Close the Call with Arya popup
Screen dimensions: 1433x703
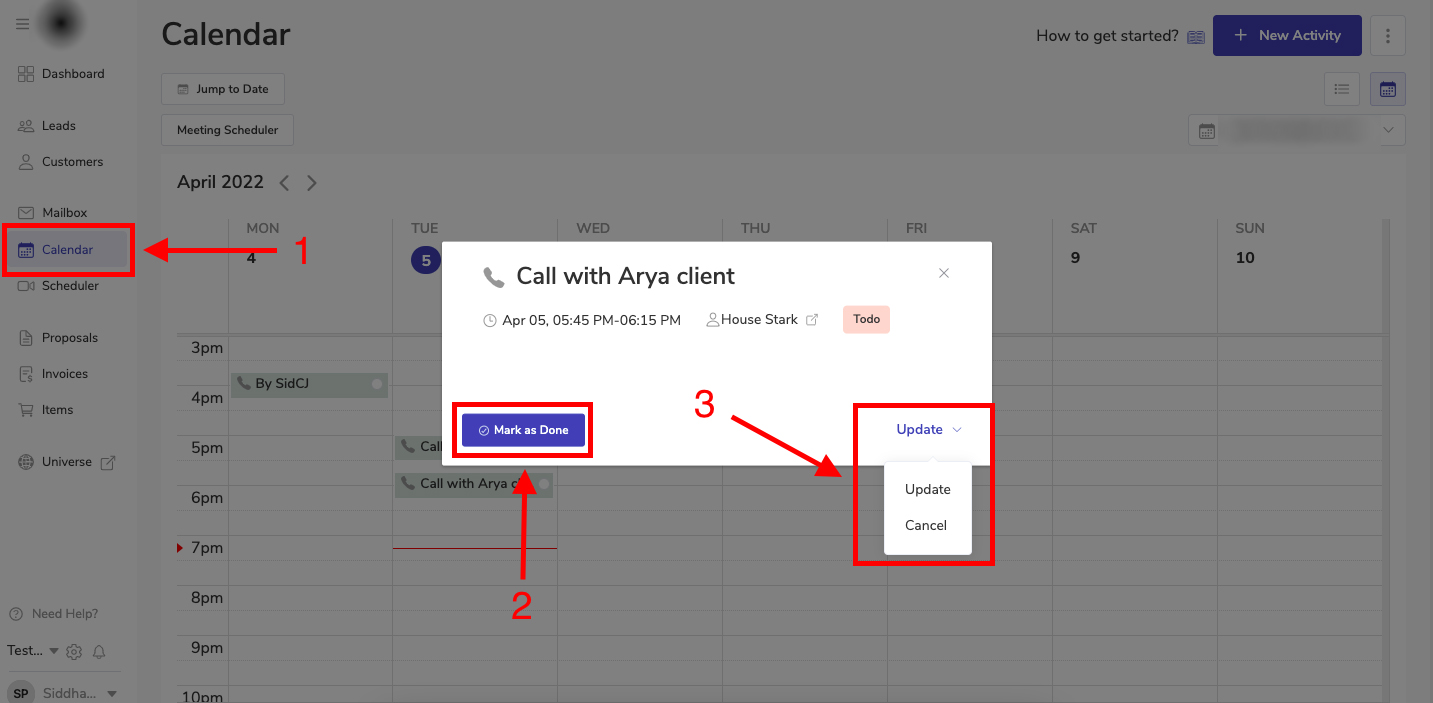tap(944, 273)
